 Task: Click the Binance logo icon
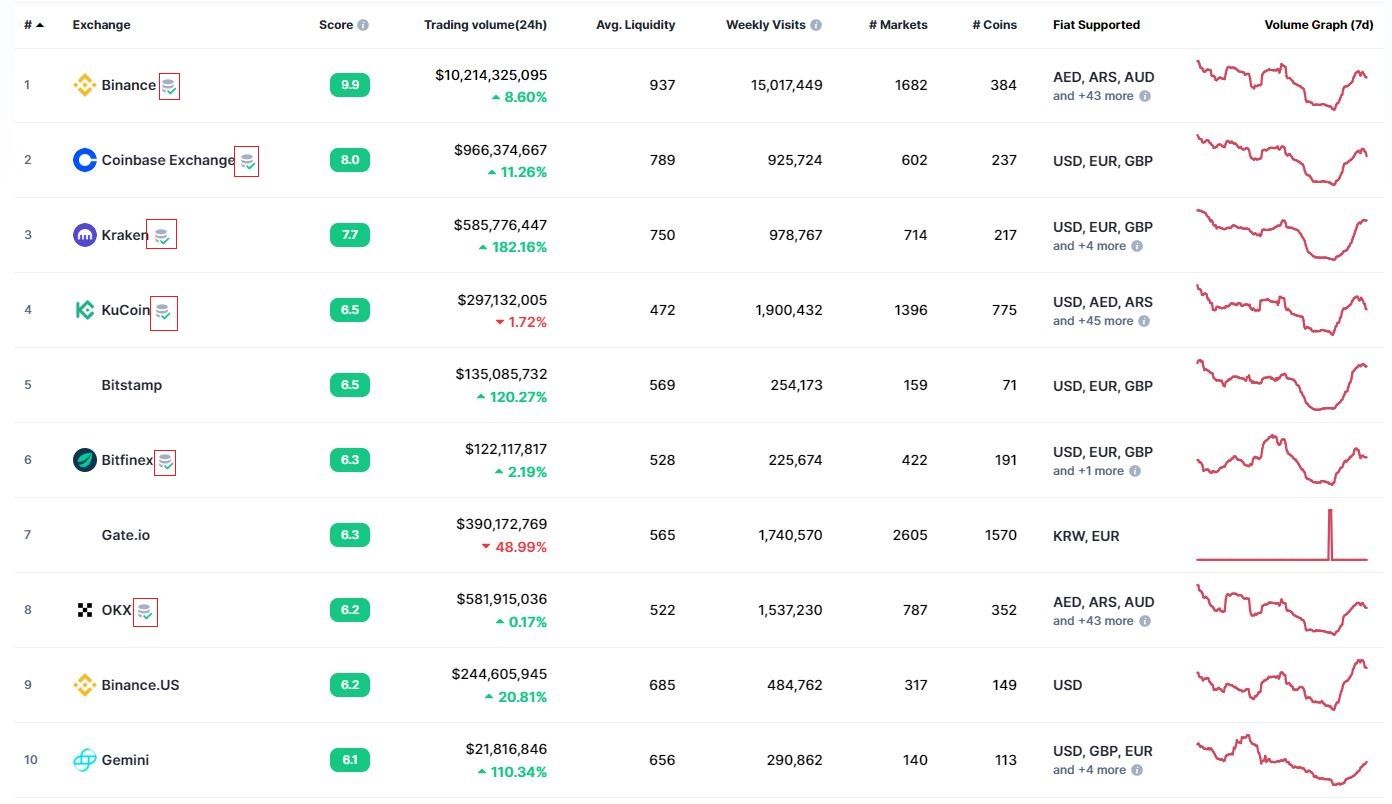tap(85, 85)
